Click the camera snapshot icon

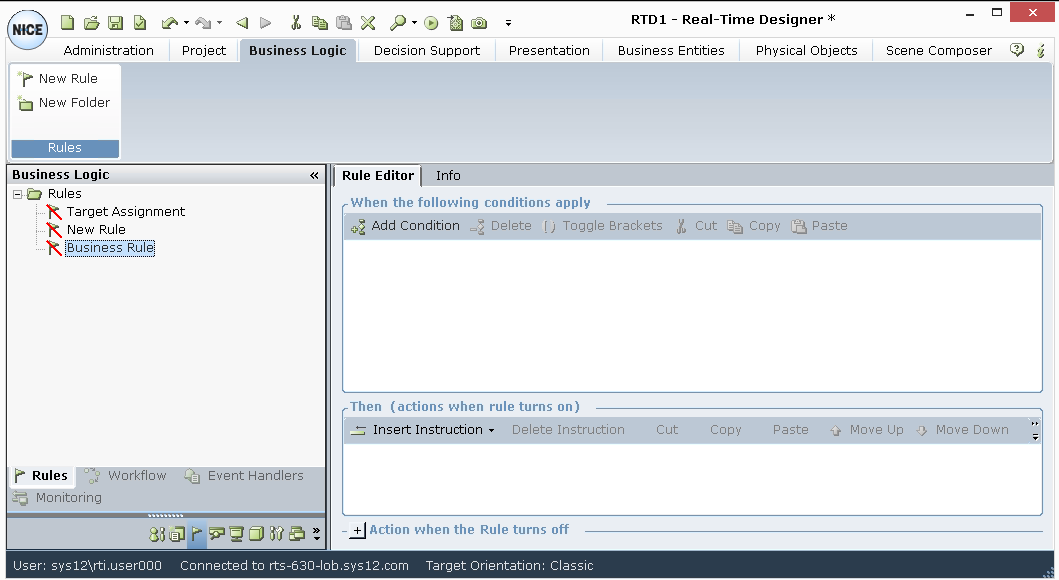click(479, 22)
